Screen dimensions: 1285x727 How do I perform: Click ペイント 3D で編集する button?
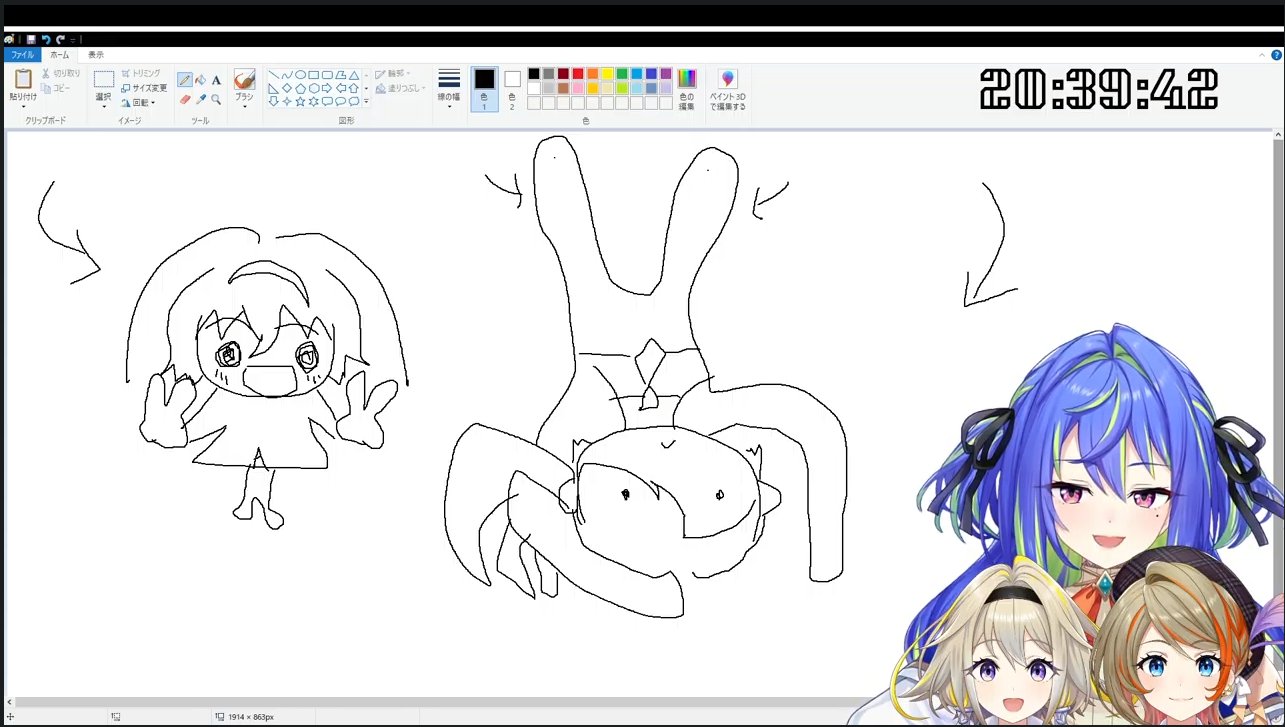click(x=728, y=89)
